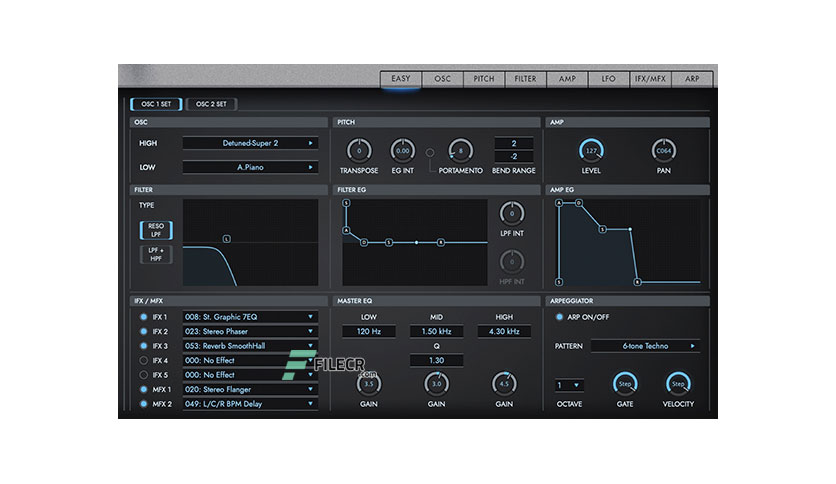The height and width of the screenshot is (484, 836).
Task: Click the LPF INT knob
Action: click(512, 214)
